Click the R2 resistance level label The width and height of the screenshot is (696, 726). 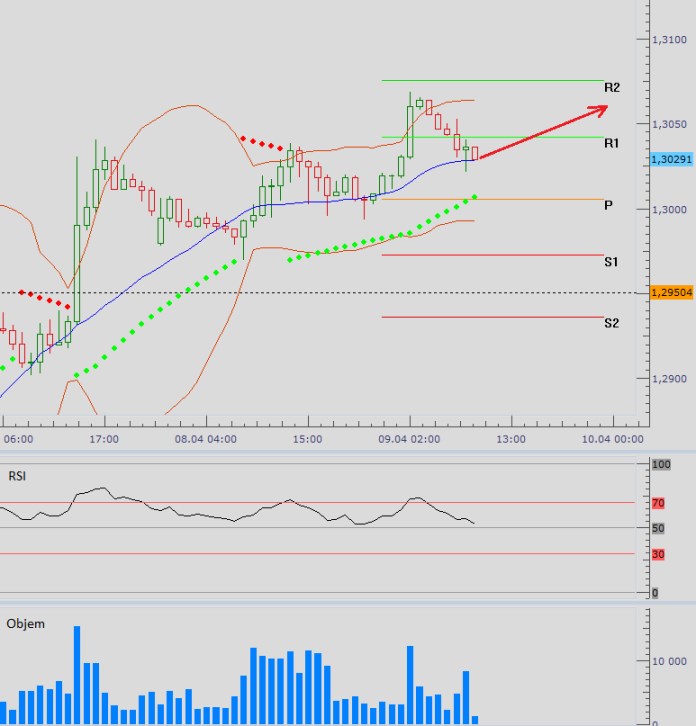click(612, 88)
